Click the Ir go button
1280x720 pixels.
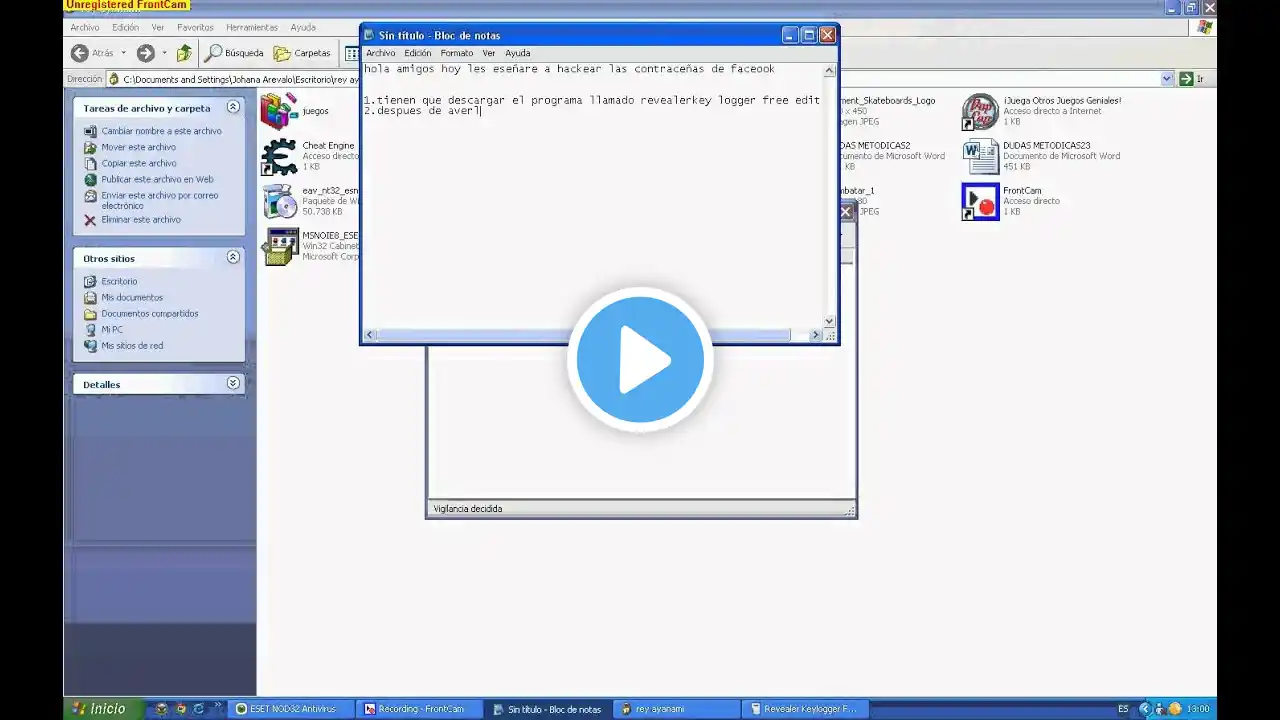pyautogui.click(x=1190, y=79)
